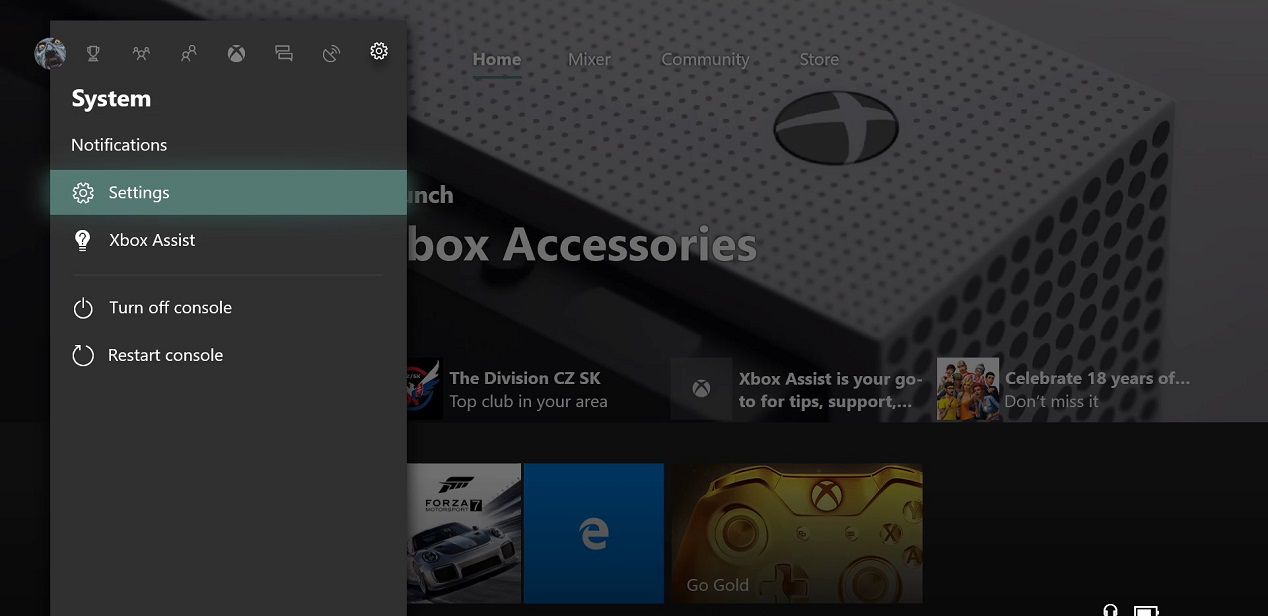
Task: Select the highlighted Settings menu item
Action: click(228, 192)
